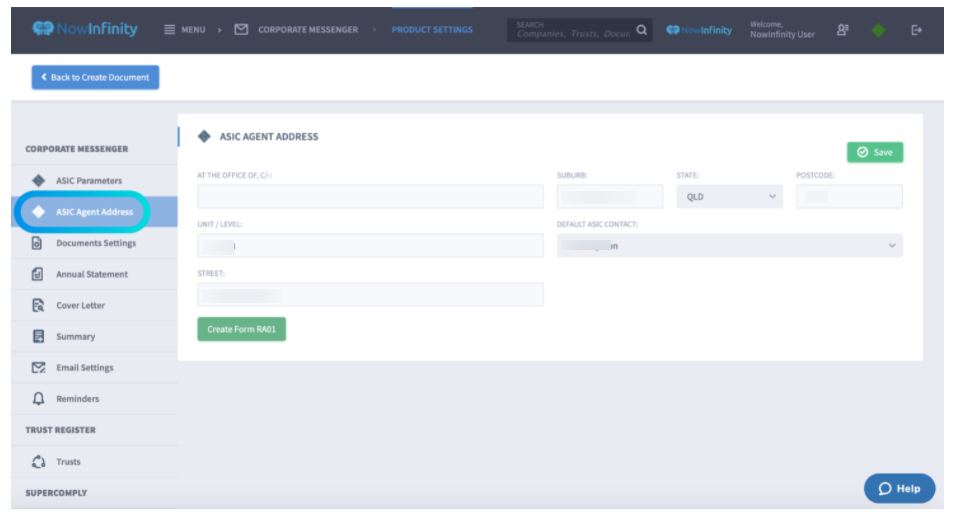The height and width of the screenshot is (517, 956).
Task: Click the diamond icon beside ASIC AGENT ADDRESS heading
Action: [x=204, y=136]
